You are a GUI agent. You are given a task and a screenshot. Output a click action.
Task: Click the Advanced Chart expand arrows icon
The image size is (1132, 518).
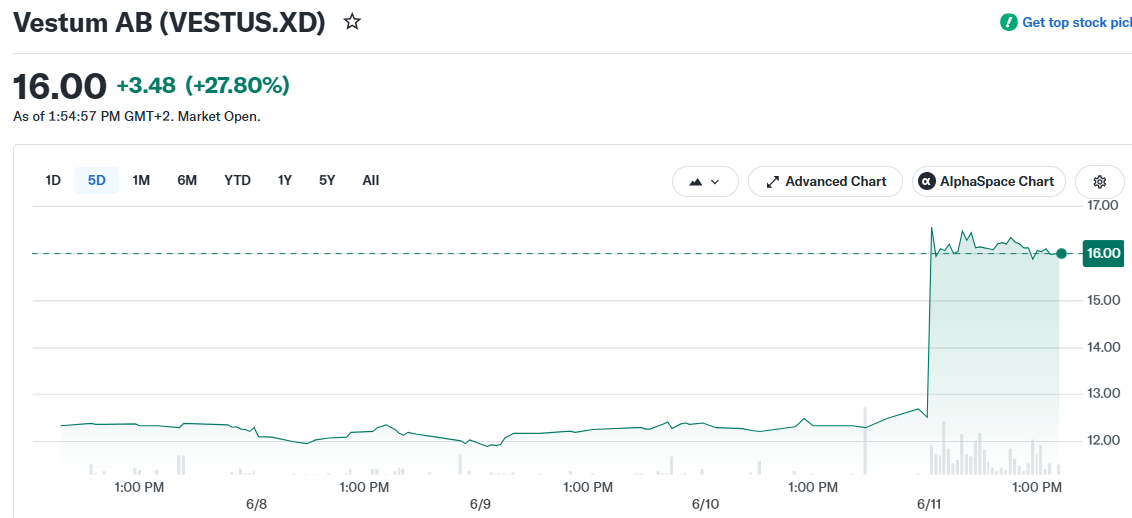tap(772, 182)
